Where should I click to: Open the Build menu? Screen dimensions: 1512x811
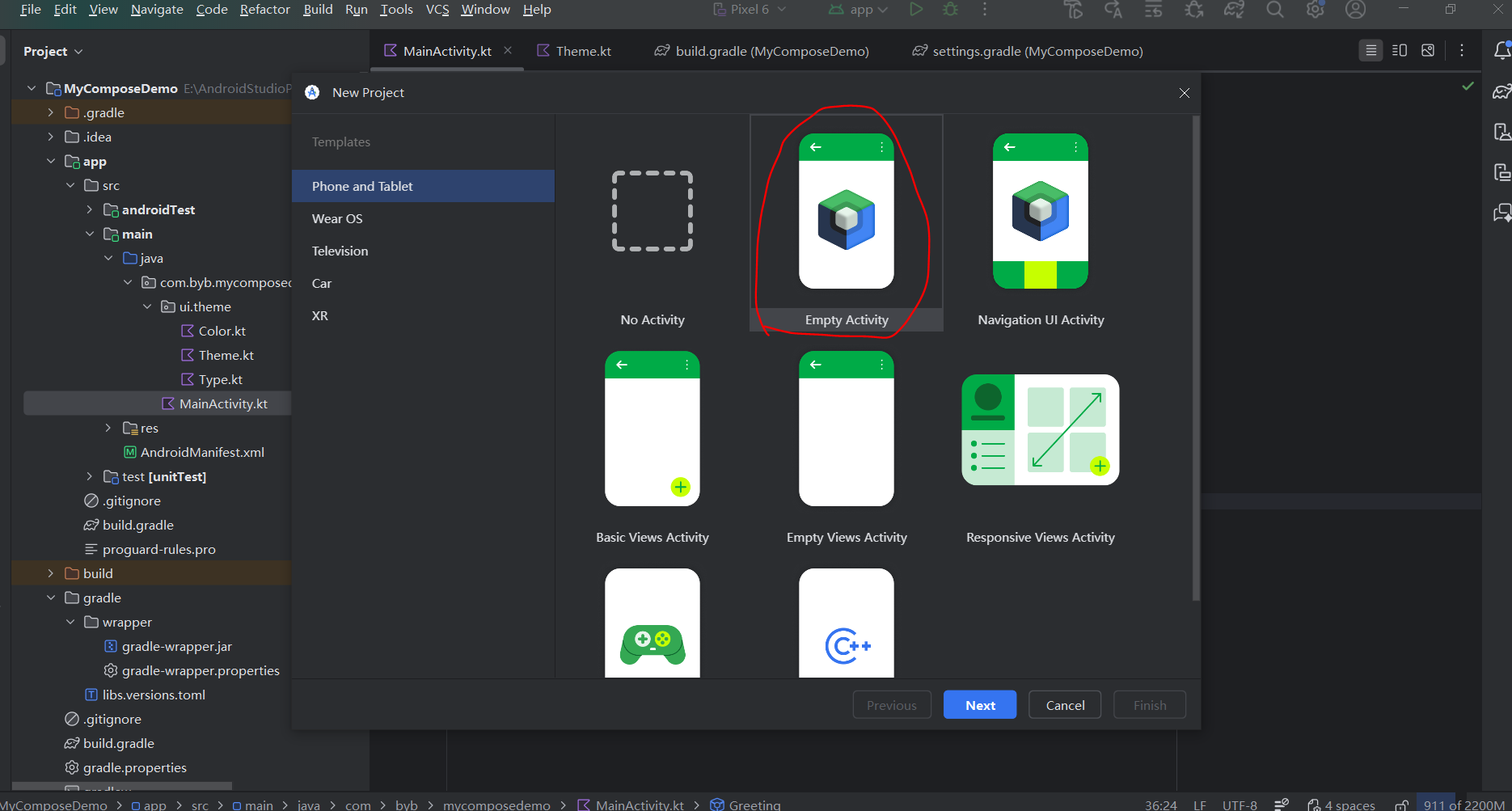318,10
